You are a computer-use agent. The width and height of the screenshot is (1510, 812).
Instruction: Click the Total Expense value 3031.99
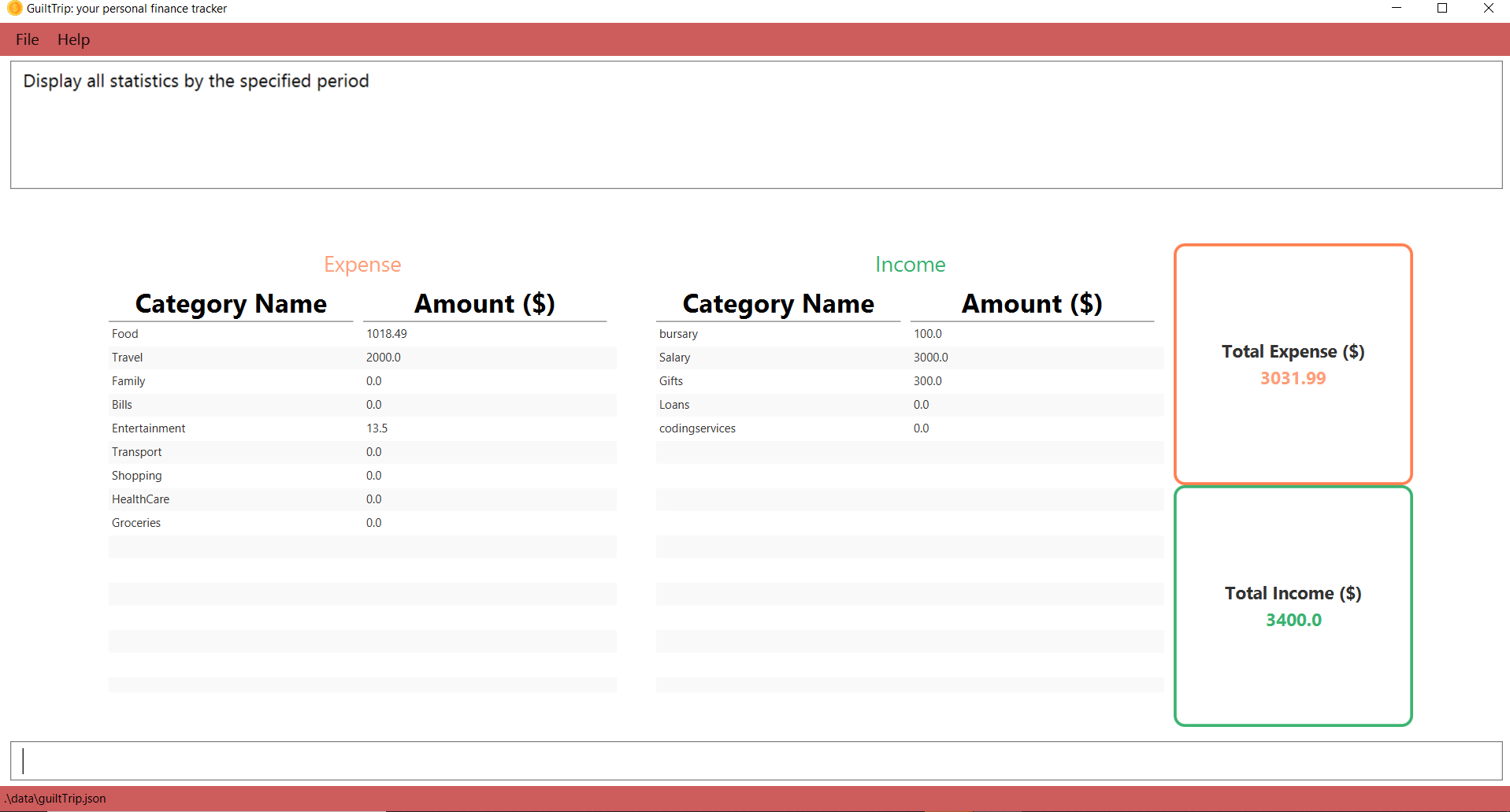click(1293, 378)
